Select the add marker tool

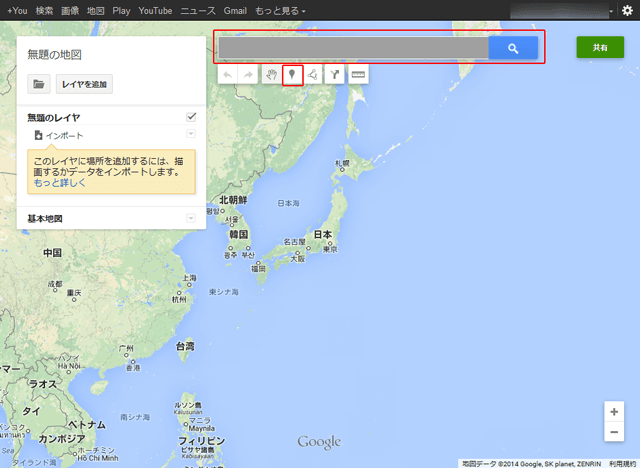point(292,75)
